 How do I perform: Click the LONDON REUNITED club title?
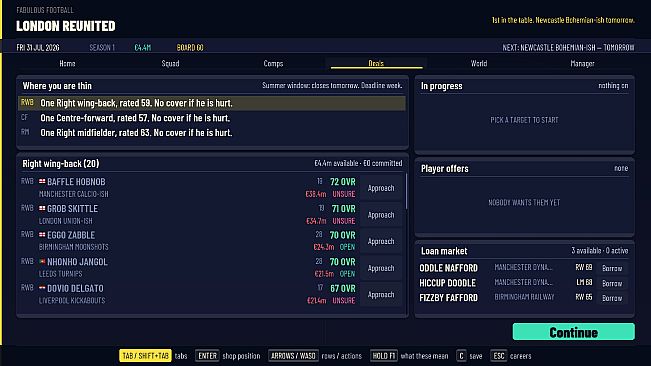pyautogui.click(x=66, y=26)
